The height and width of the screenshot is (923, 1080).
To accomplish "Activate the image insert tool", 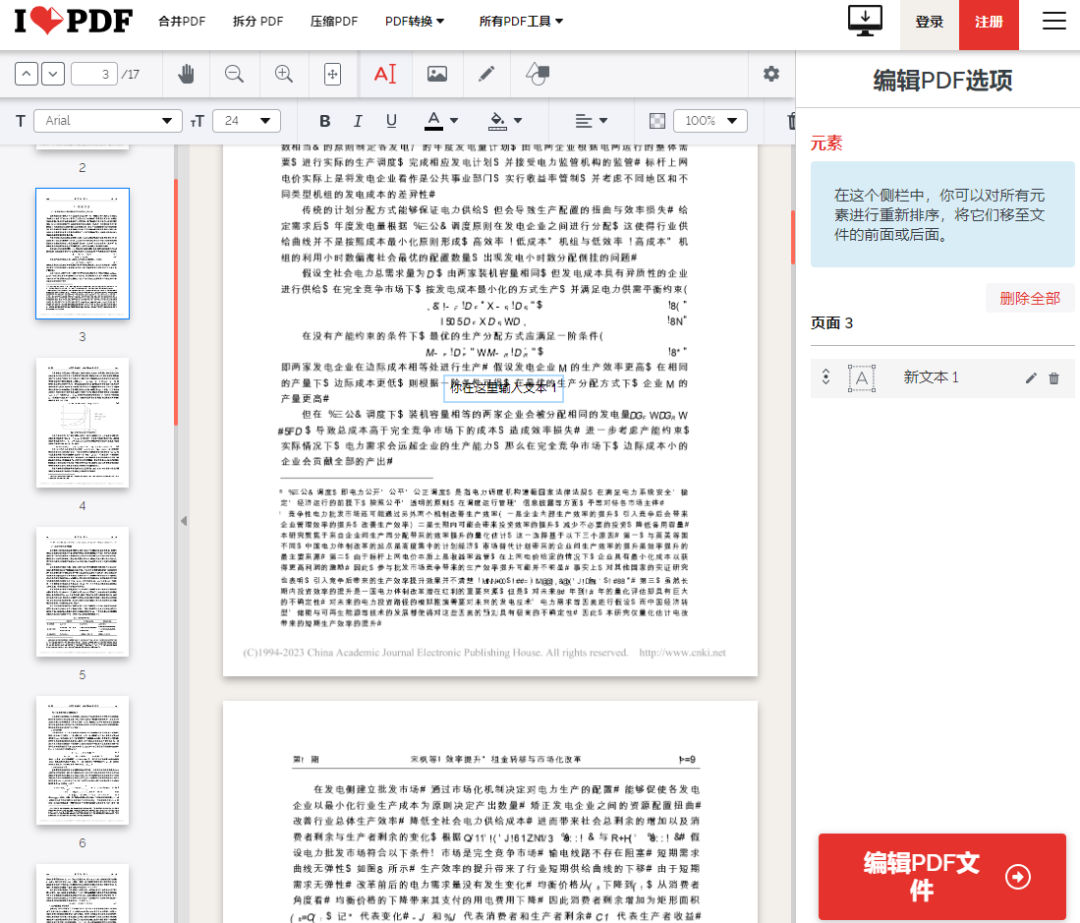I will pyautogui.click(x=436, y=73).
